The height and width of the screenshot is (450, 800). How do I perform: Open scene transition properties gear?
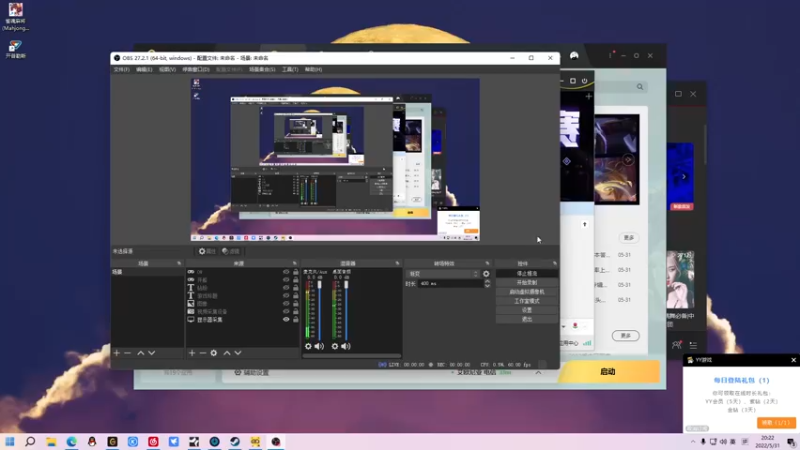486,274
